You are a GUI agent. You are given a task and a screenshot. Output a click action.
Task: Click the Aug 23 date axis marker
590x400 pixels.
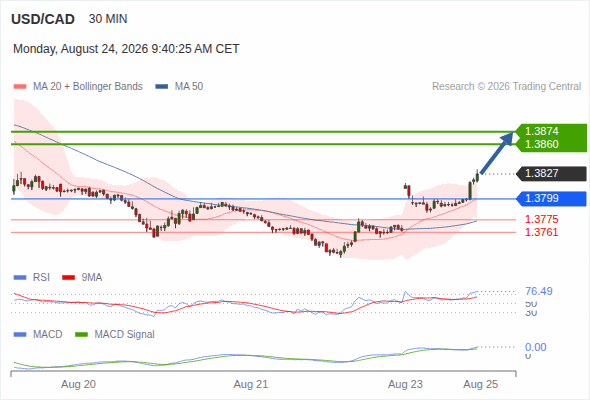click(405, 384)
